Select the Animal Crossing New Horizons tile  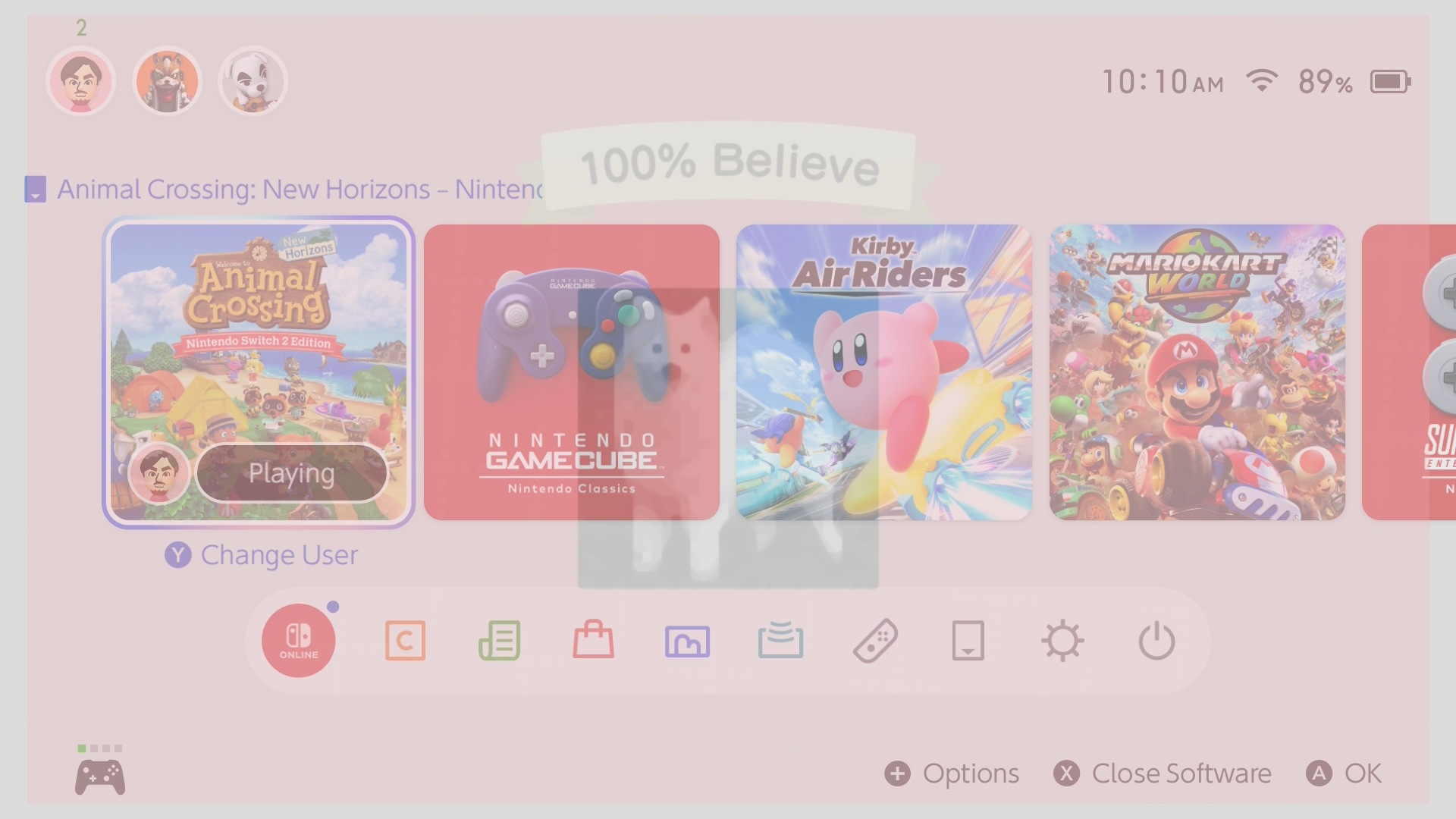pos(259,372)
